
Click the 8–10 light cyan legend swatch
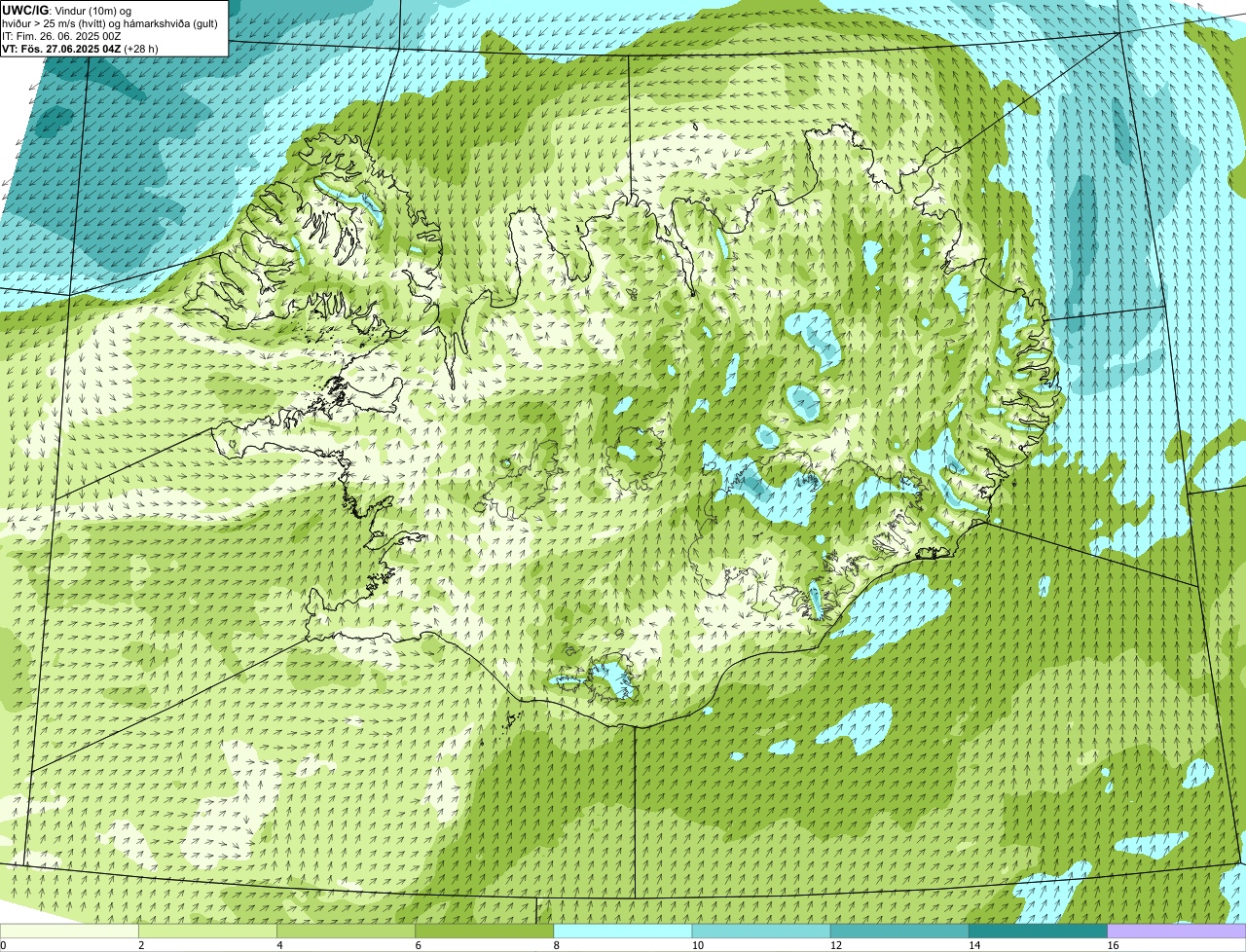623,932
